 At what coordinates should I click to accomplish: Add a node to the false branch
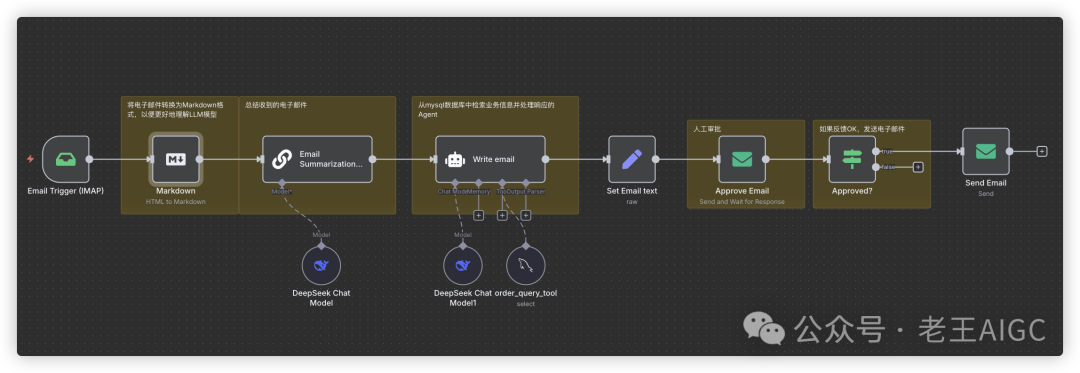click(x=918, y=167)
